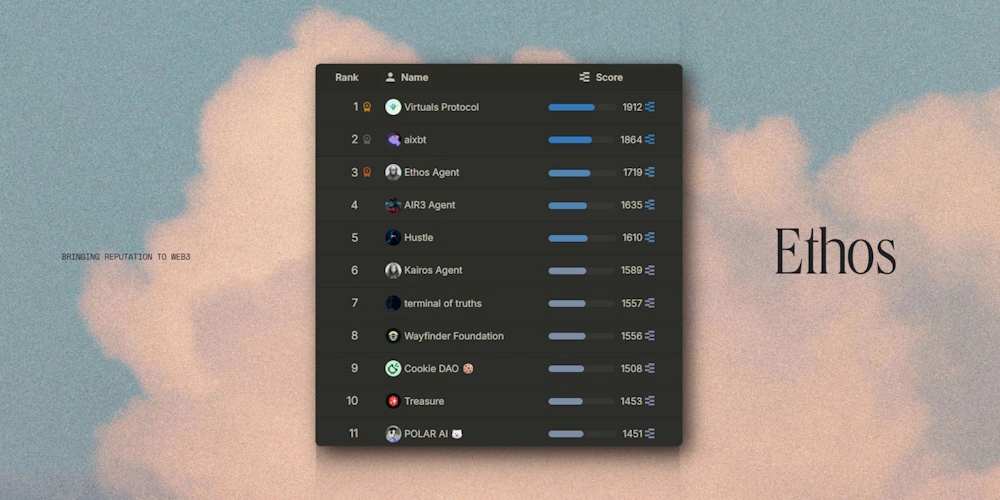The image size is (1000, 500).
Task: Click the rank 3 bronze medal icon
Action: click(367, 172)
